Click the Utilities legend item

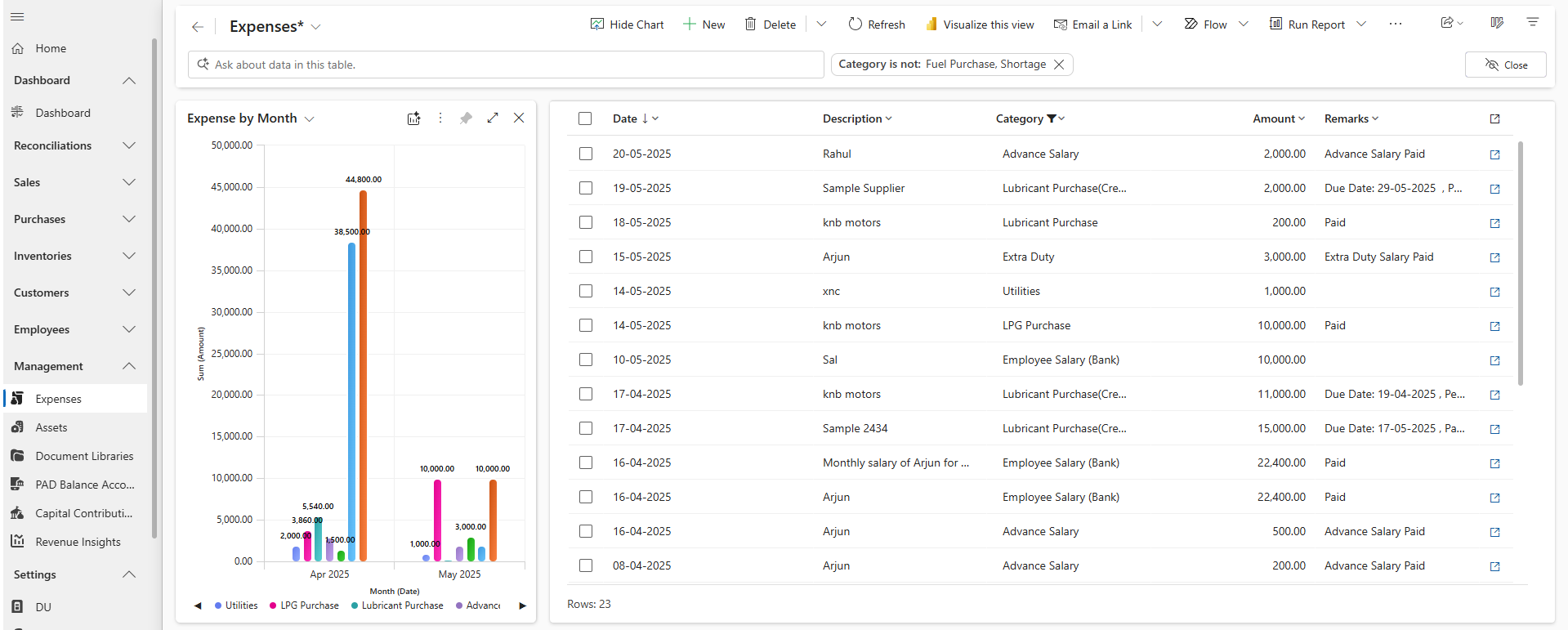236,605
